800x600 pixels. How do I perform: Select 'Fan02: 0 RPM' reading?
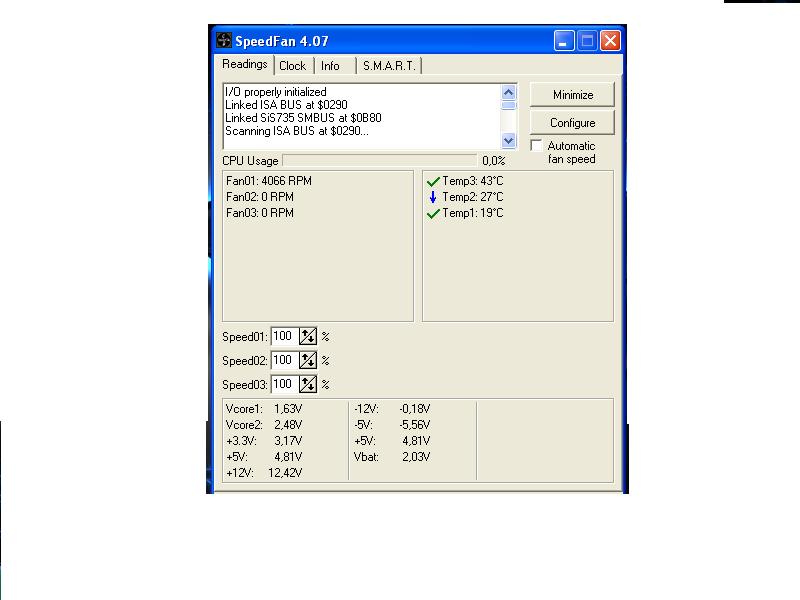click(260, 197)
